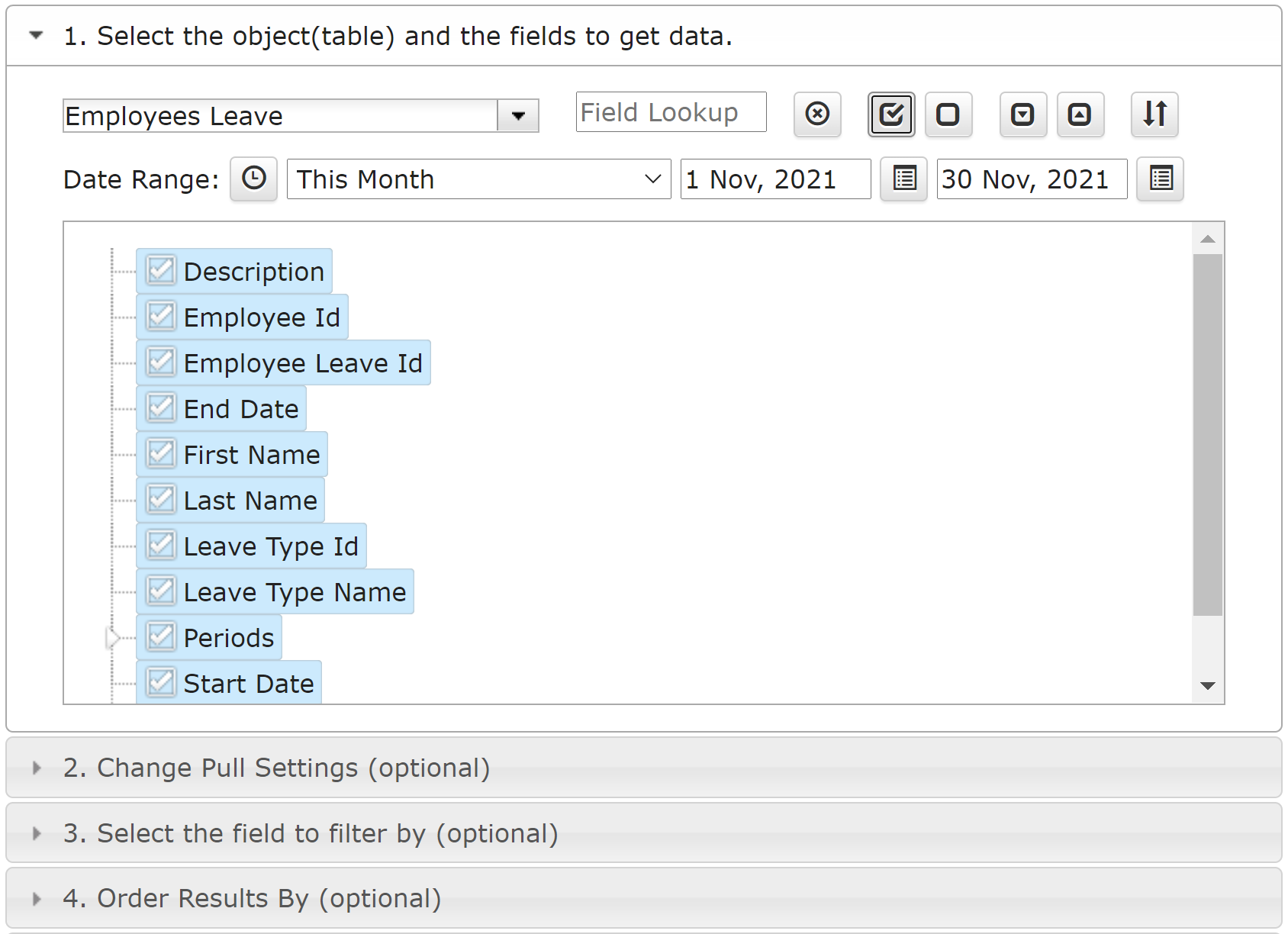Open the This Month range dropdown
The image size is (1288, 934).
[479, 179]
